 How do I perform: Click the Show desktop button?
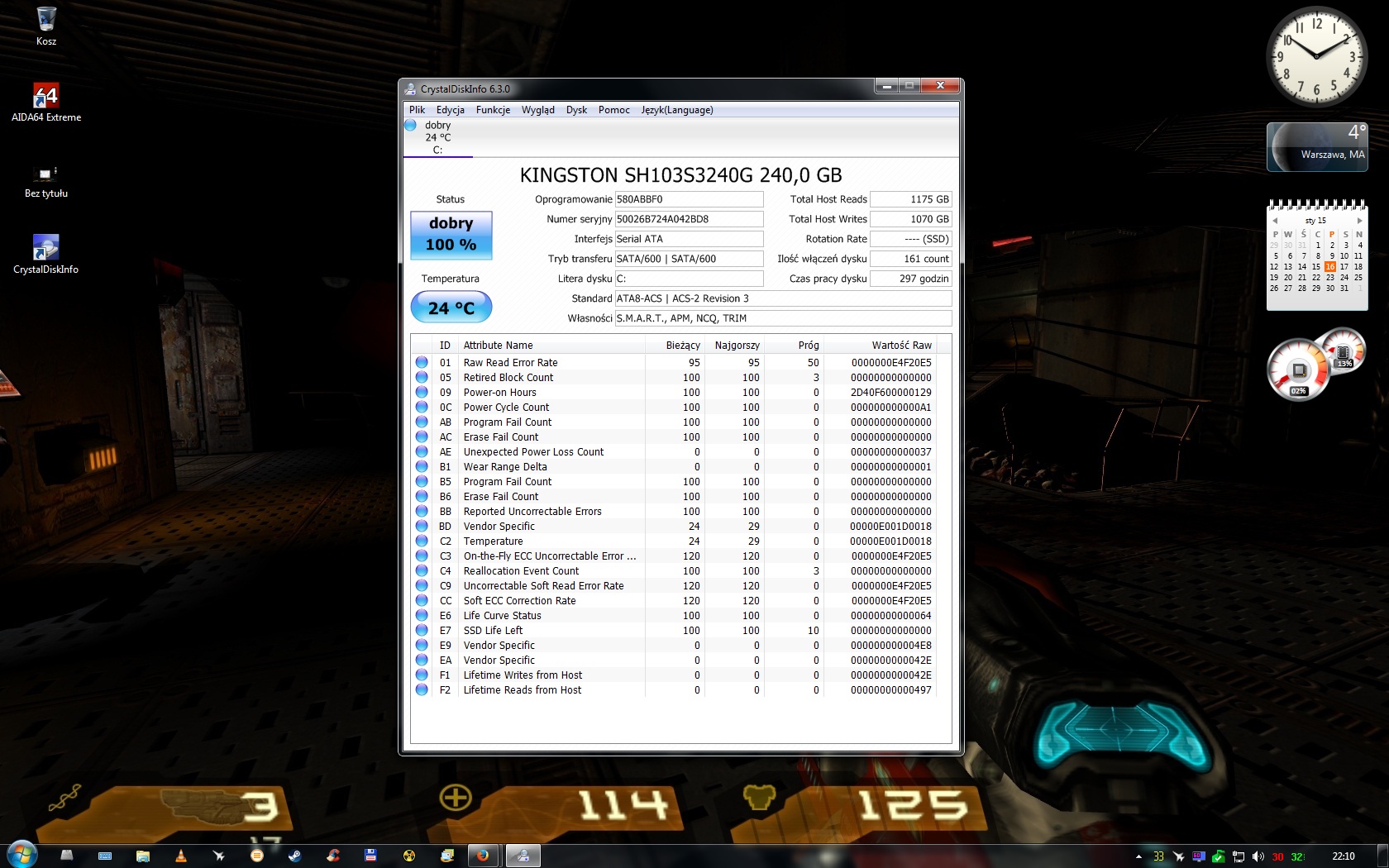1382,856
